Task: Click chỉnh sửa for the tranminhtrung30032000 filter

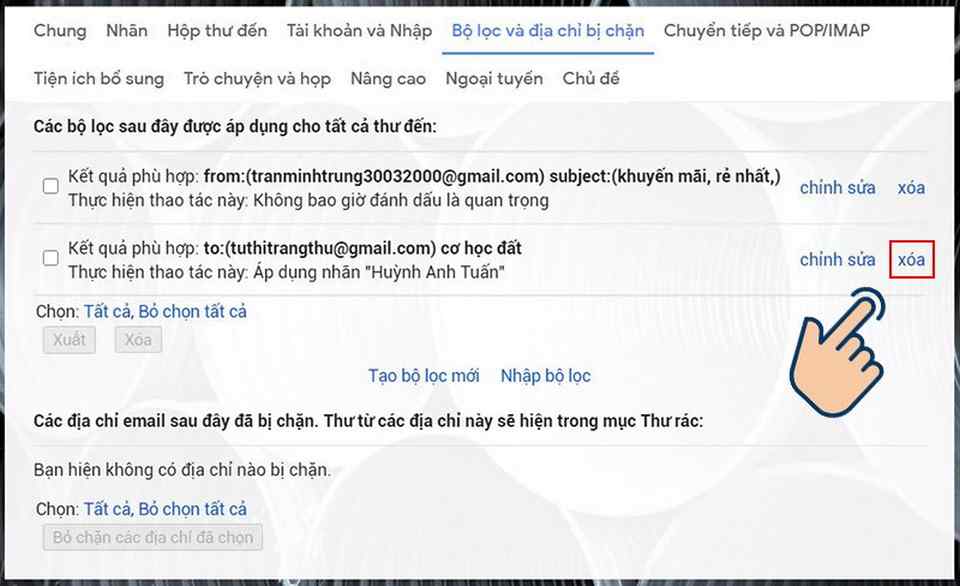Action: (837, 188)
